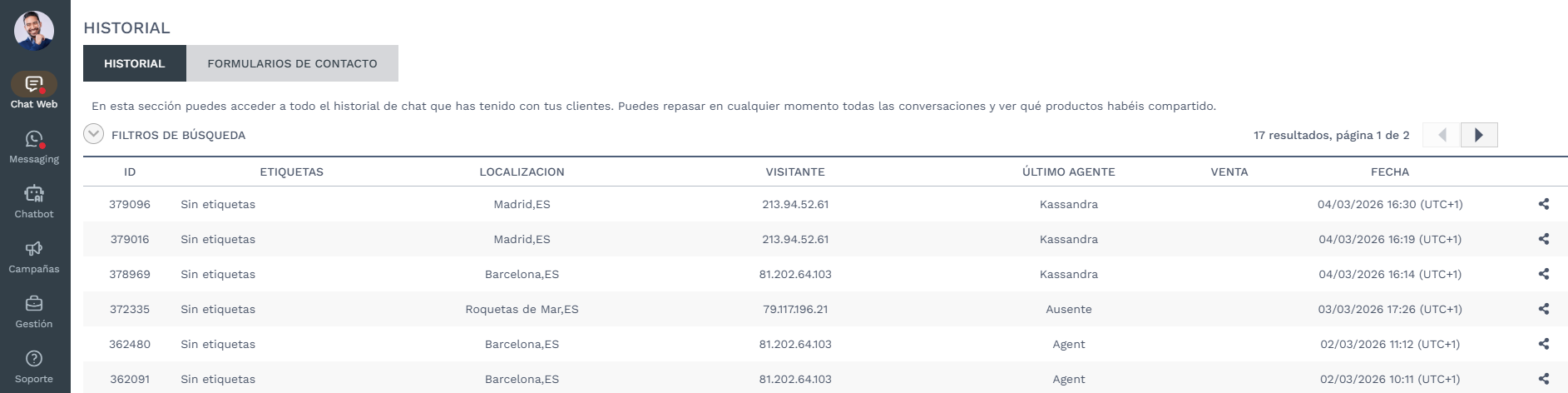Click the Último Agente column header
The width and height of the screenshot is (1568, 393).
[1068, 172]
